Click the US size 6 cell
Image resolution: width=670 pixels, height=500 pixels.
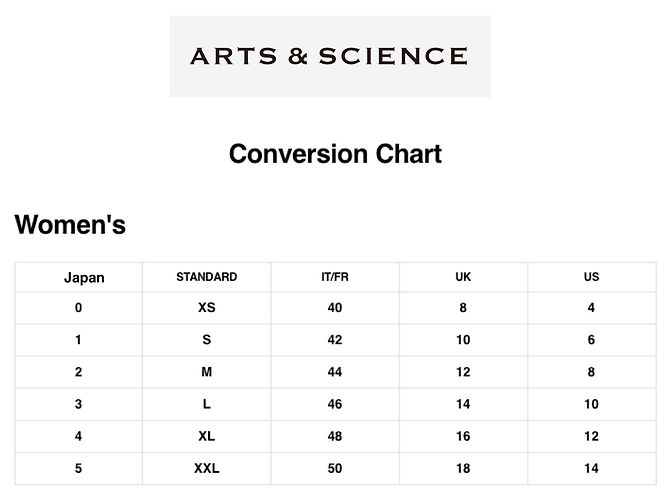tap(591, 340)
